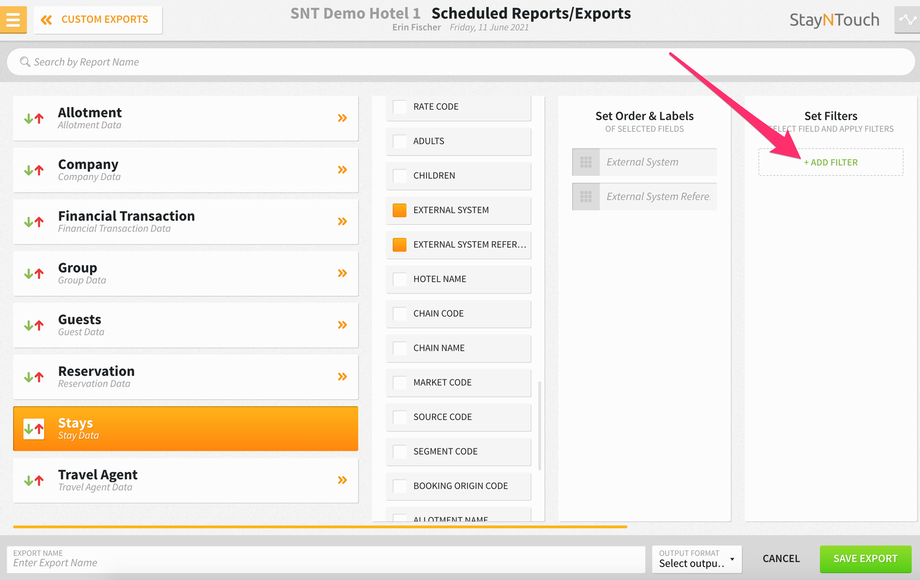Edit the External System Reference label field
This screenshot has height=580, width=920.
pyautogui.click(x=658, y=196)
